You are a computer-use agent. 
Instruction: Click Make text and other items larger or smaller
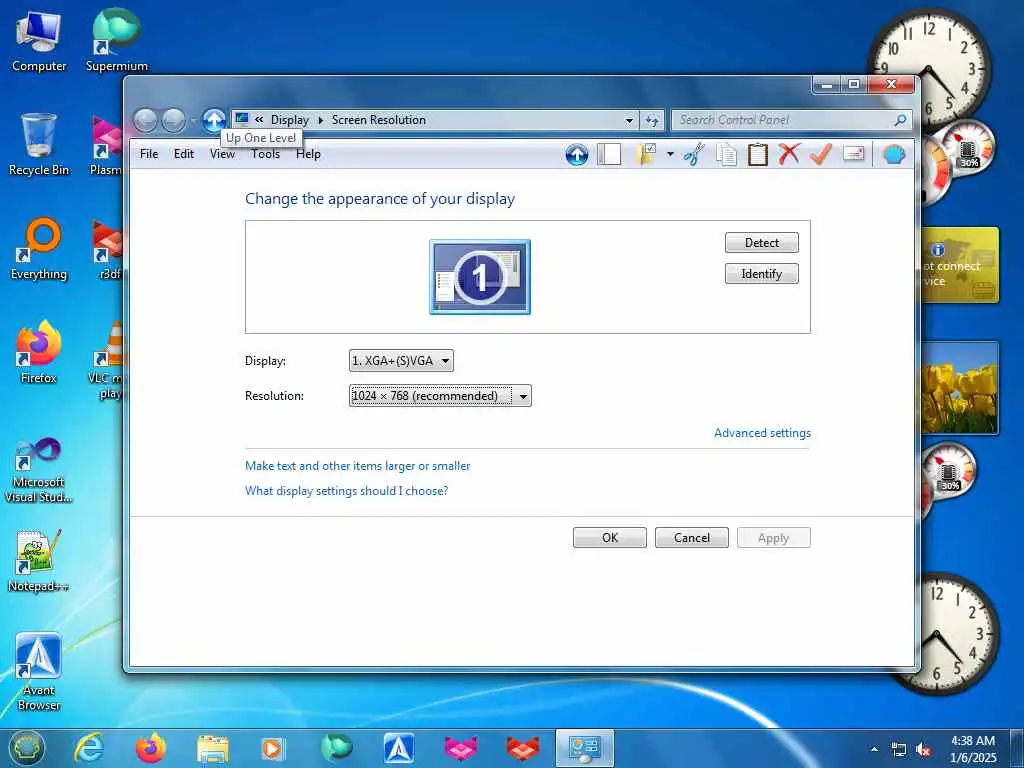click(357, 466)
